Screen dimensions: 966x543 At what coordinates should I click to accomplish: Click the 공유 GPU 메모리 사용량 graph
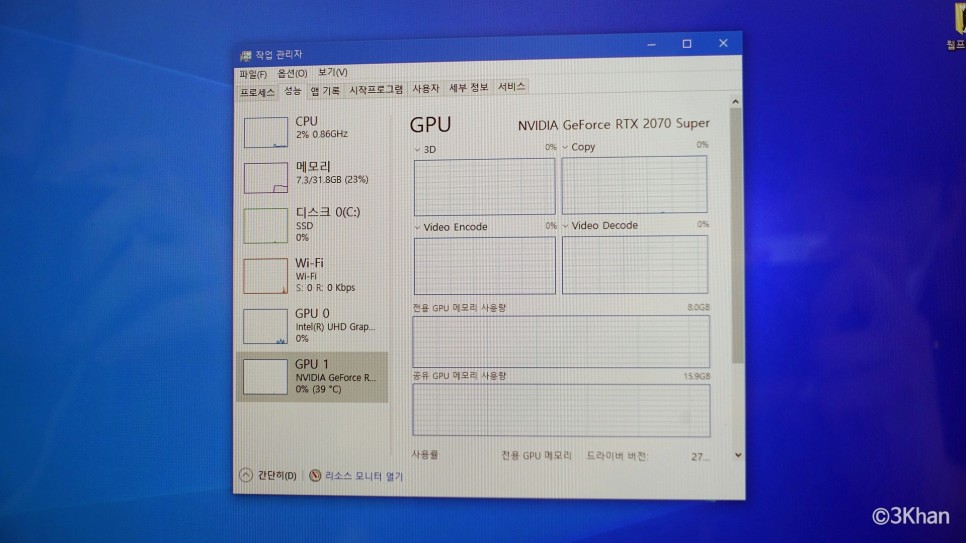tap(561, 410)
